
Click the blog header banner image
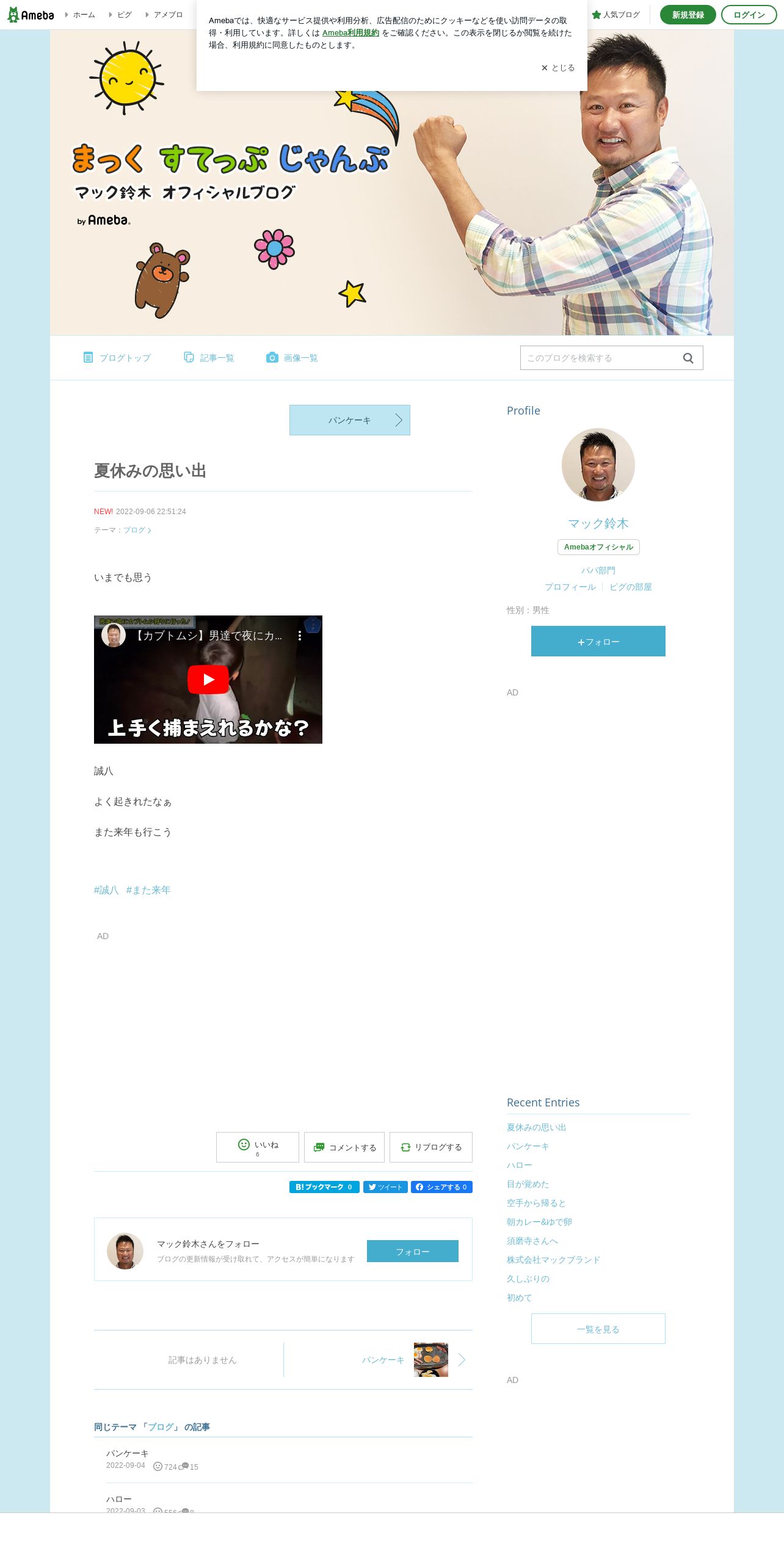(392, 183)
